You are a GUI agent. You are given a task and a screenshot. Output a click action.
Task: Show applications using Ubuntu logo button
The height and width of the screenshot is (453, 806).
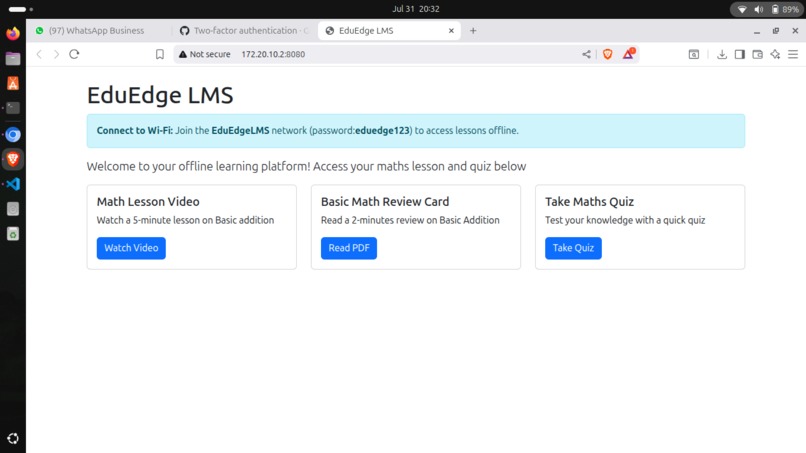pyautogui.click(x=13, y=438)
